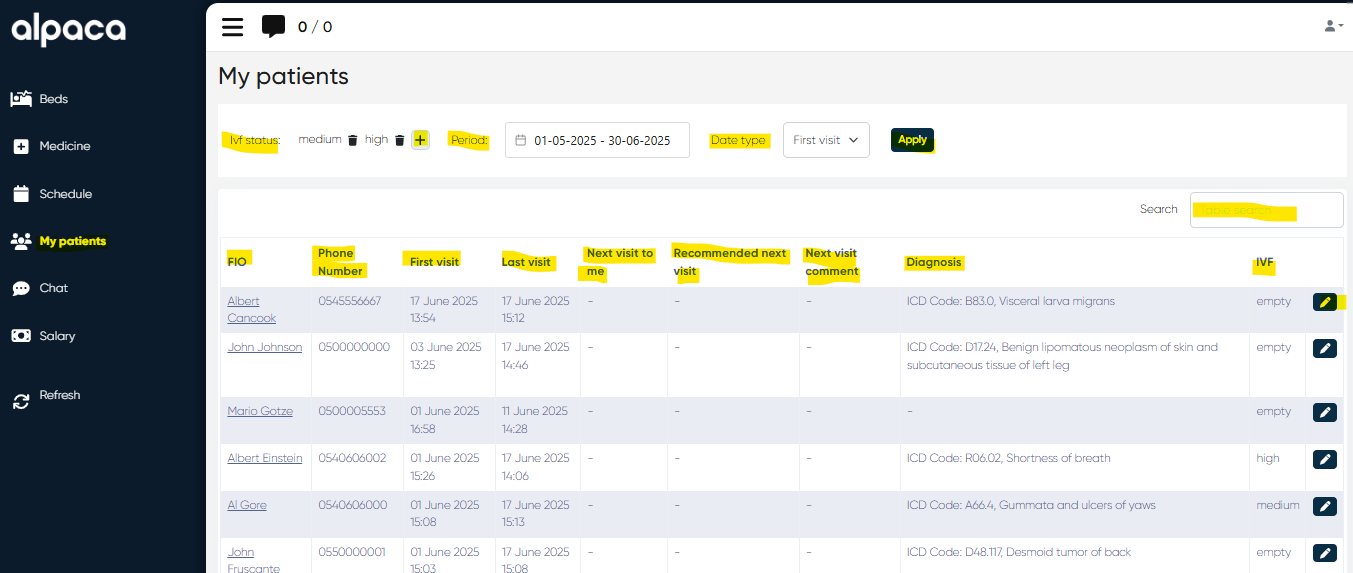The width and height of the screenshot is (1353, 573).
Task: Edit Albert Cancook's patient record
Action: click(x=1324, y=302)
